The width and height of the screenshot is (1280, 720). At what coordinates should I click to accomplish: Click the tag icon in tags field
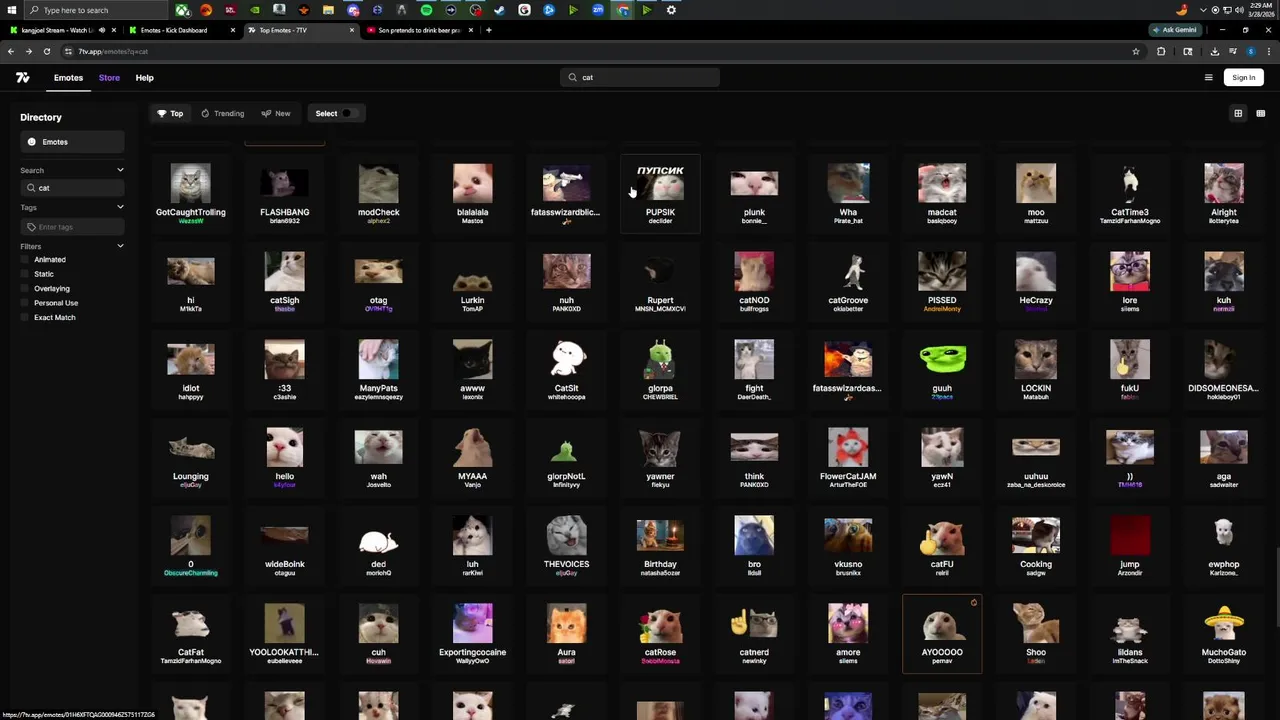pos(31,227)
